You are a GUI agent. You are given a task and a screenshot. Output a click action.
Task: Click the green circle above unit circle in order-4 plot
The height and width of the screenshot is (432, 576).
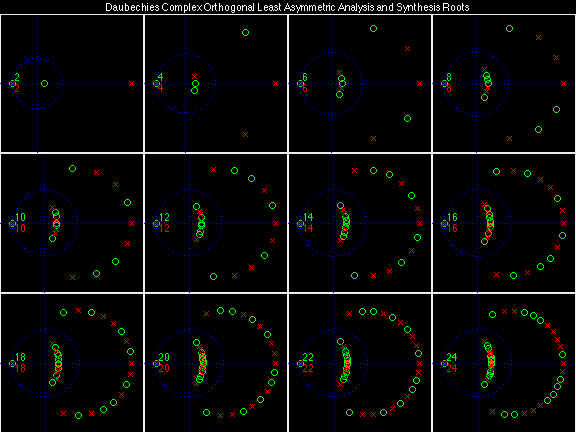245,33
